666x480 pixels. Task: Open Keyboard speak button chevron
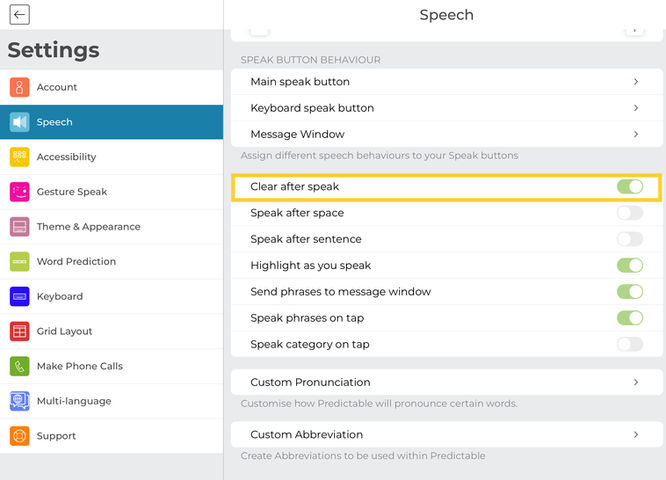636,108
